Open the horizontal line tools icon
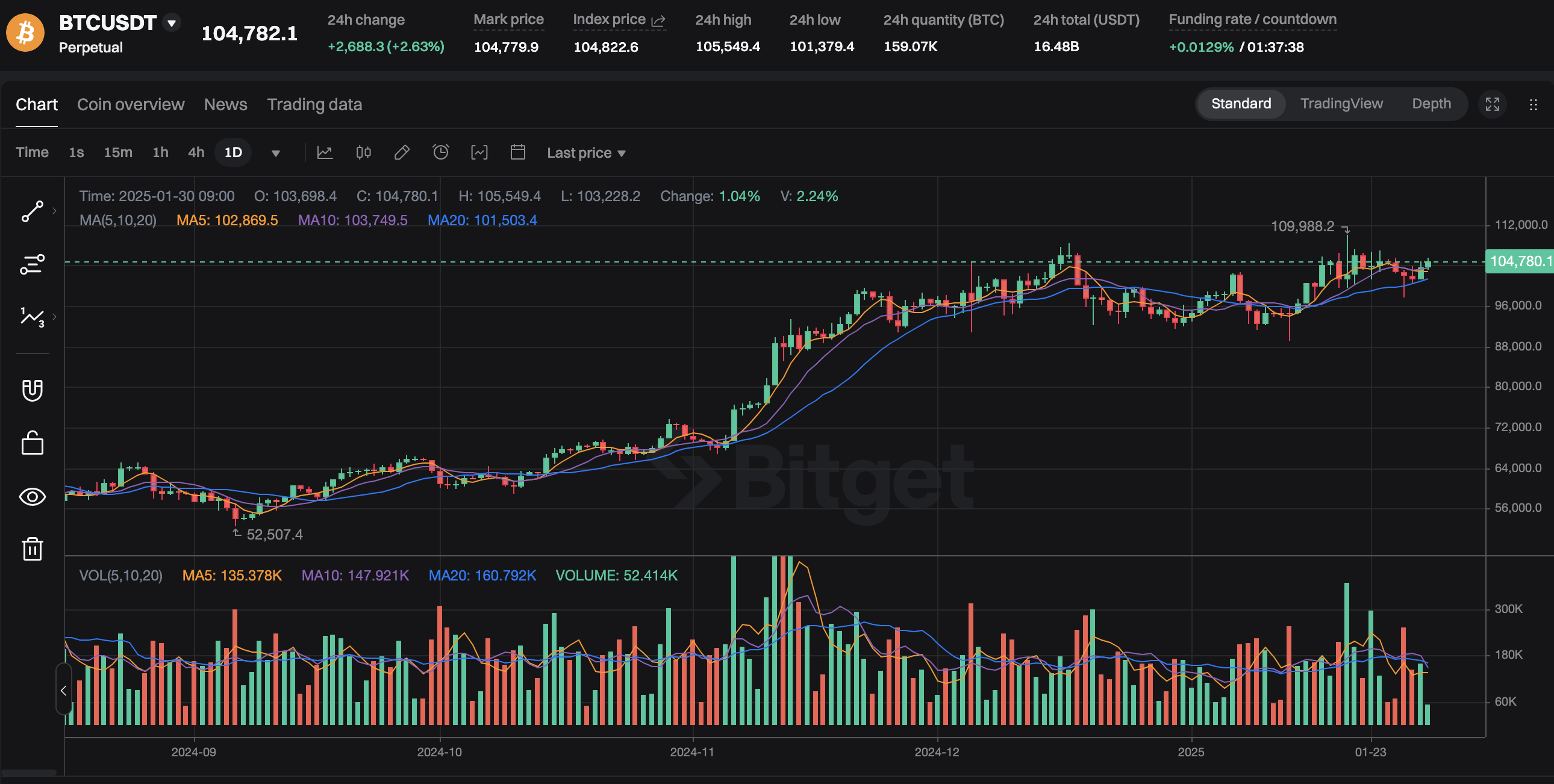Screen dimensions: 1554x784 click(x=32, y=264)
